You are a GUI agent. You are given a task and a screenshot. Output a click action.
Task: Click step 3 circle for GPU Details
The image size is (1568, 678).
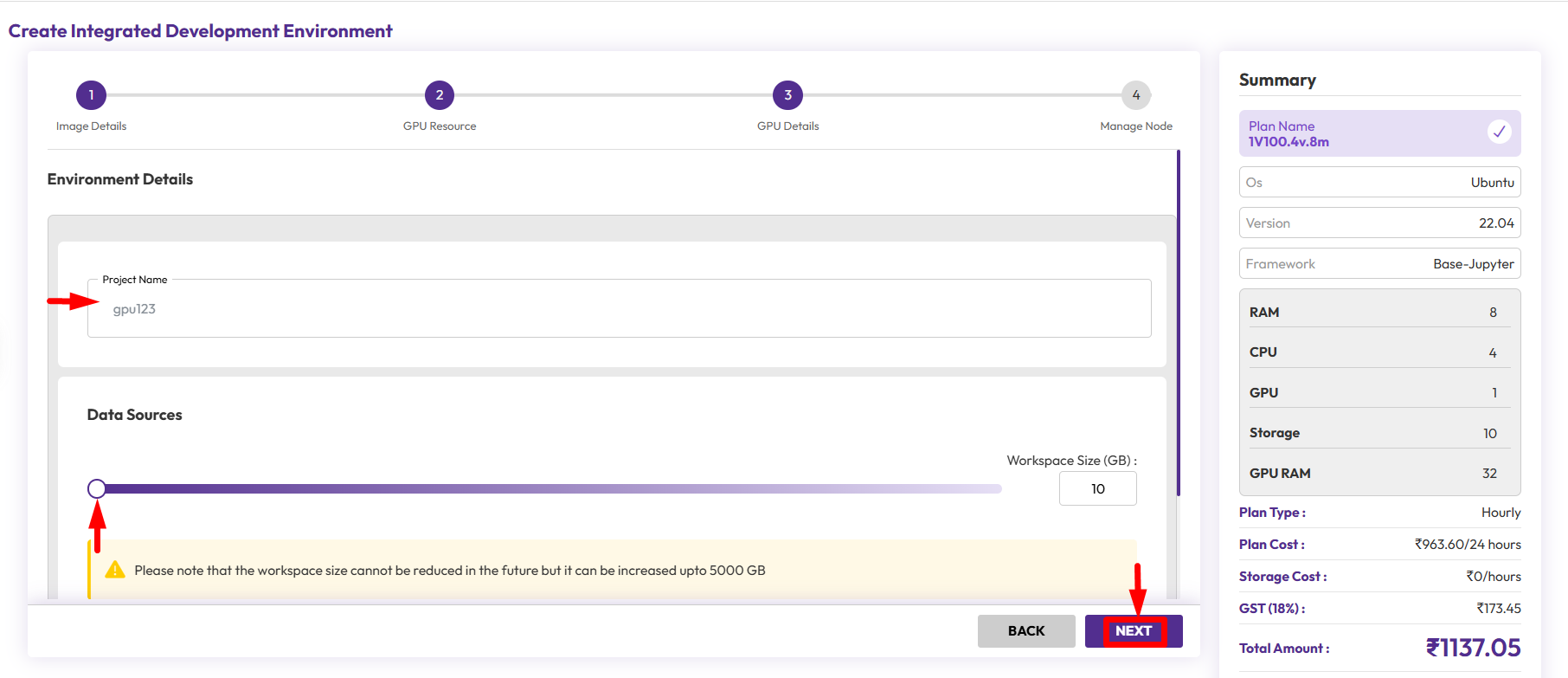(x=787, y=95)
